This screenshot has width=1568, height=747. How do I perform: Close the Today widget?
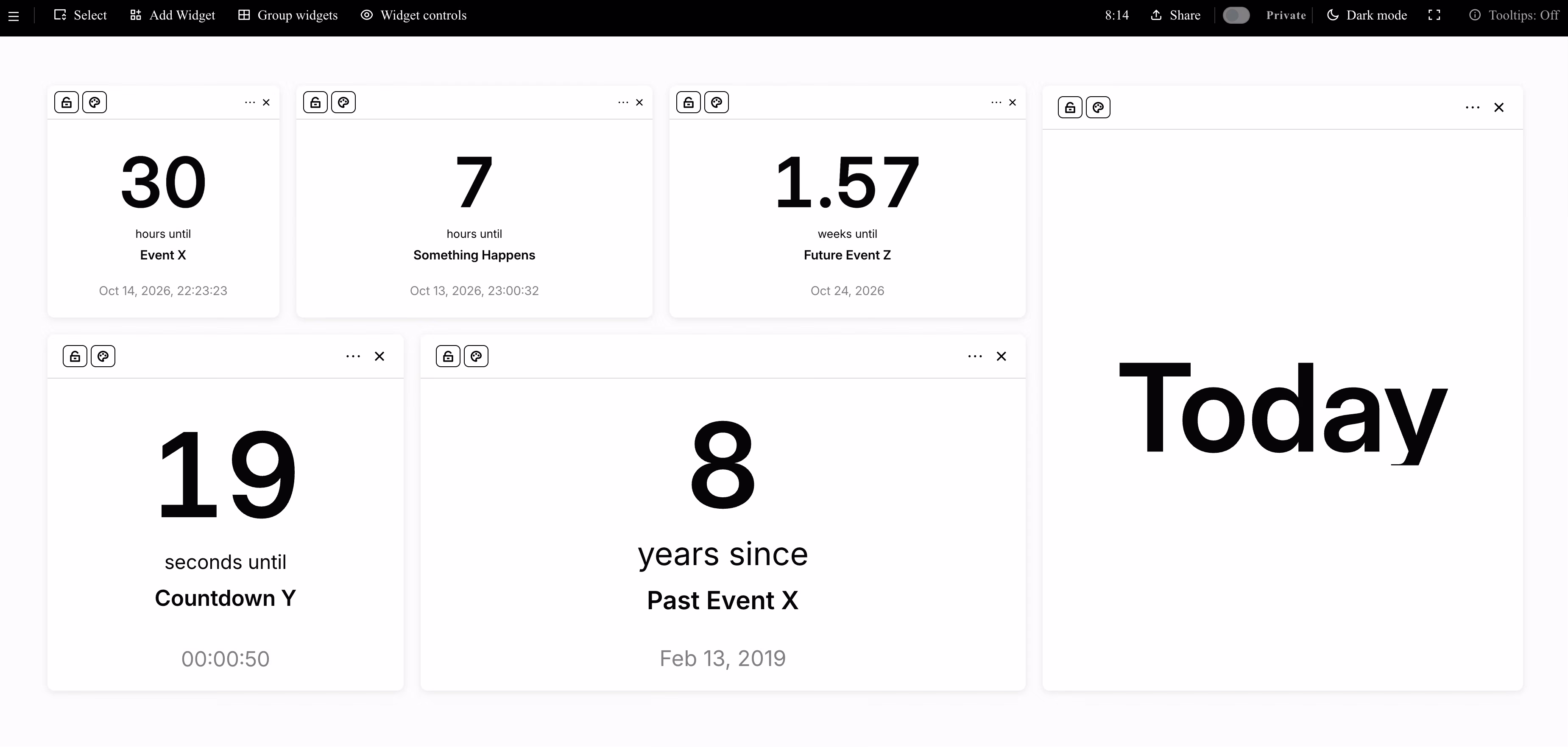pyautogui.click(x=1498, y=107)
